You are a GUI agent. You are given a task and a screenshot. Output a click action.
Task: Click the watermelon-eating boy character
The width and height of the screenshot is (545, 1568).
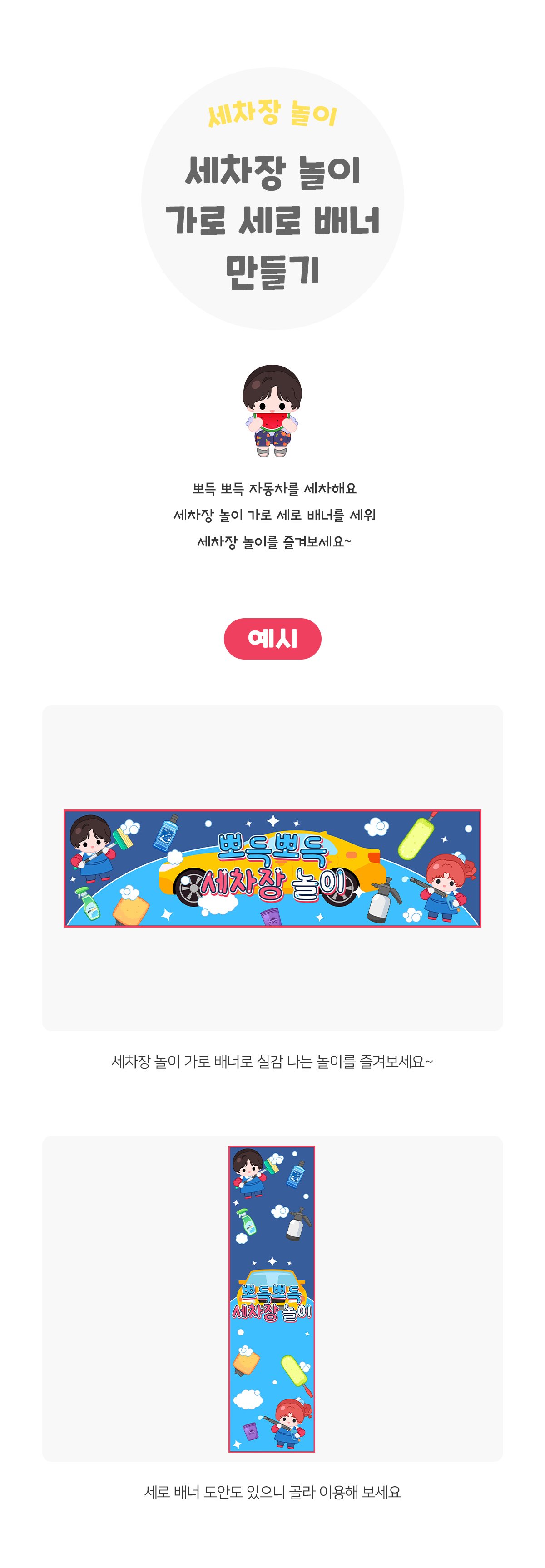tap(272, 410)
